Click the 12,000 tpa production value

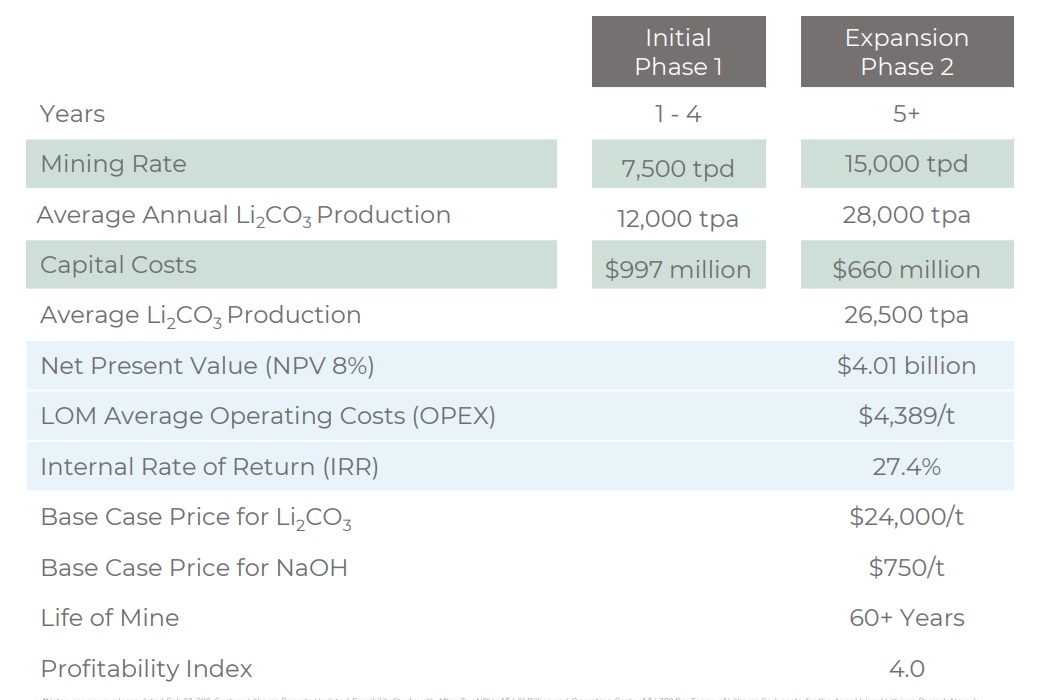678,219
